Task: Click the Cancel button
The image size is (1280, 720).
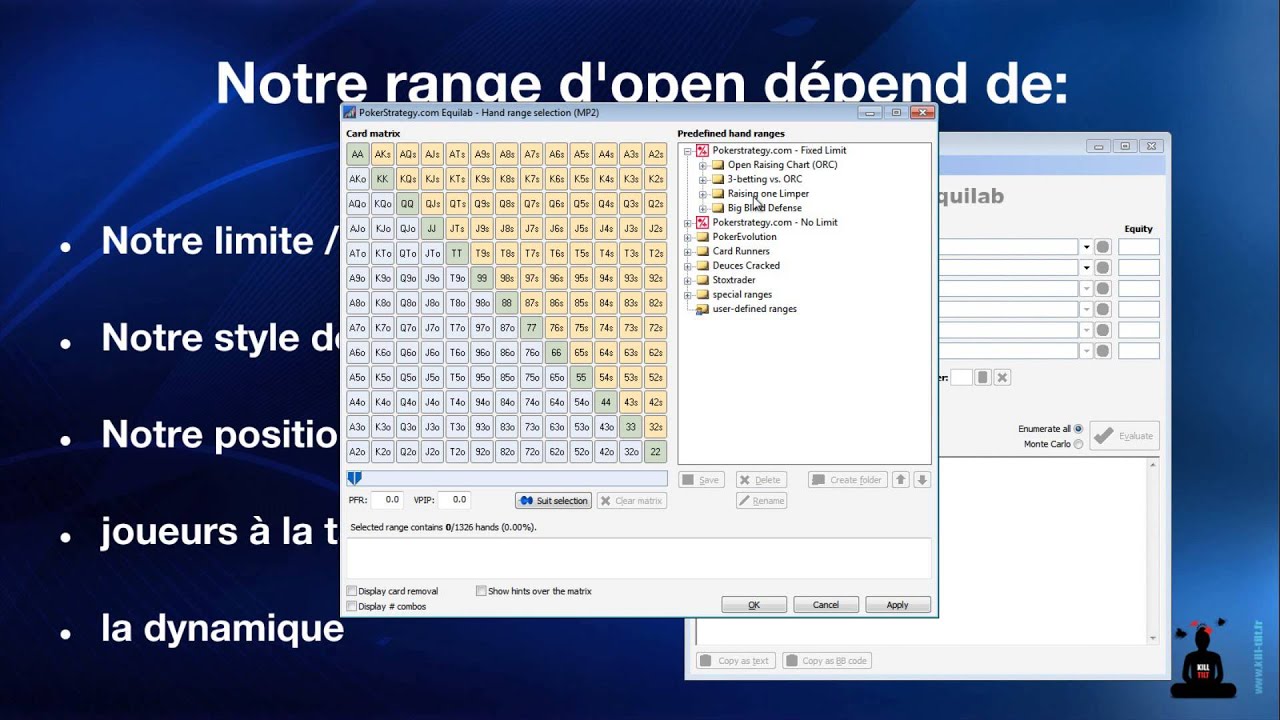Action: 826,605
